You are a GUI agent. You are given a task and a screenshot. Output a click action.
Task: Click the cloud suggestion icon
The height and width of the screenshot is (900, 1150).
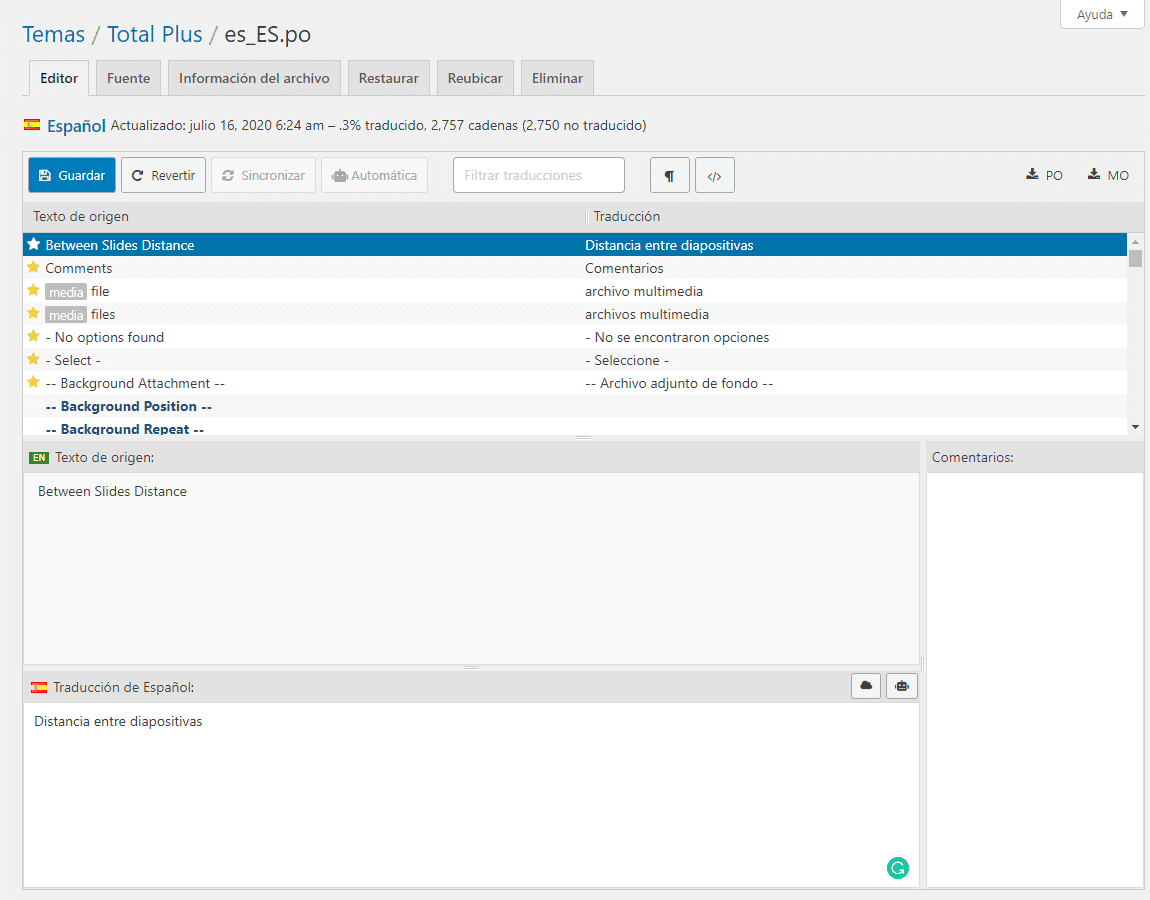tap(866, 686)
